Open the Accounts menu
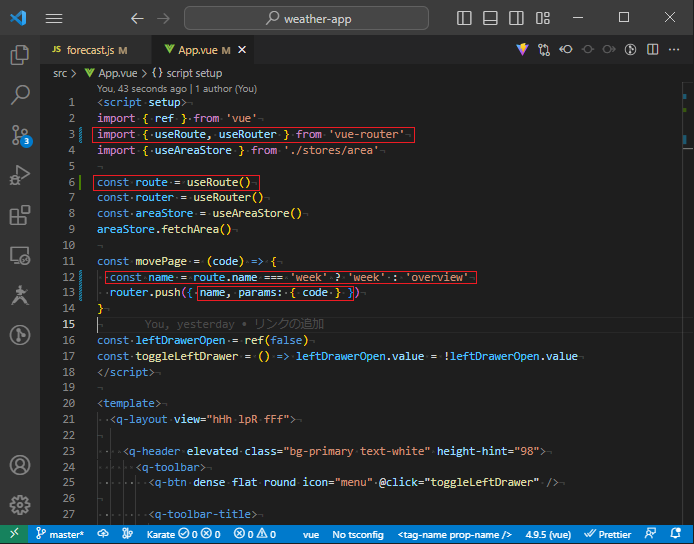 click(19, 465)
